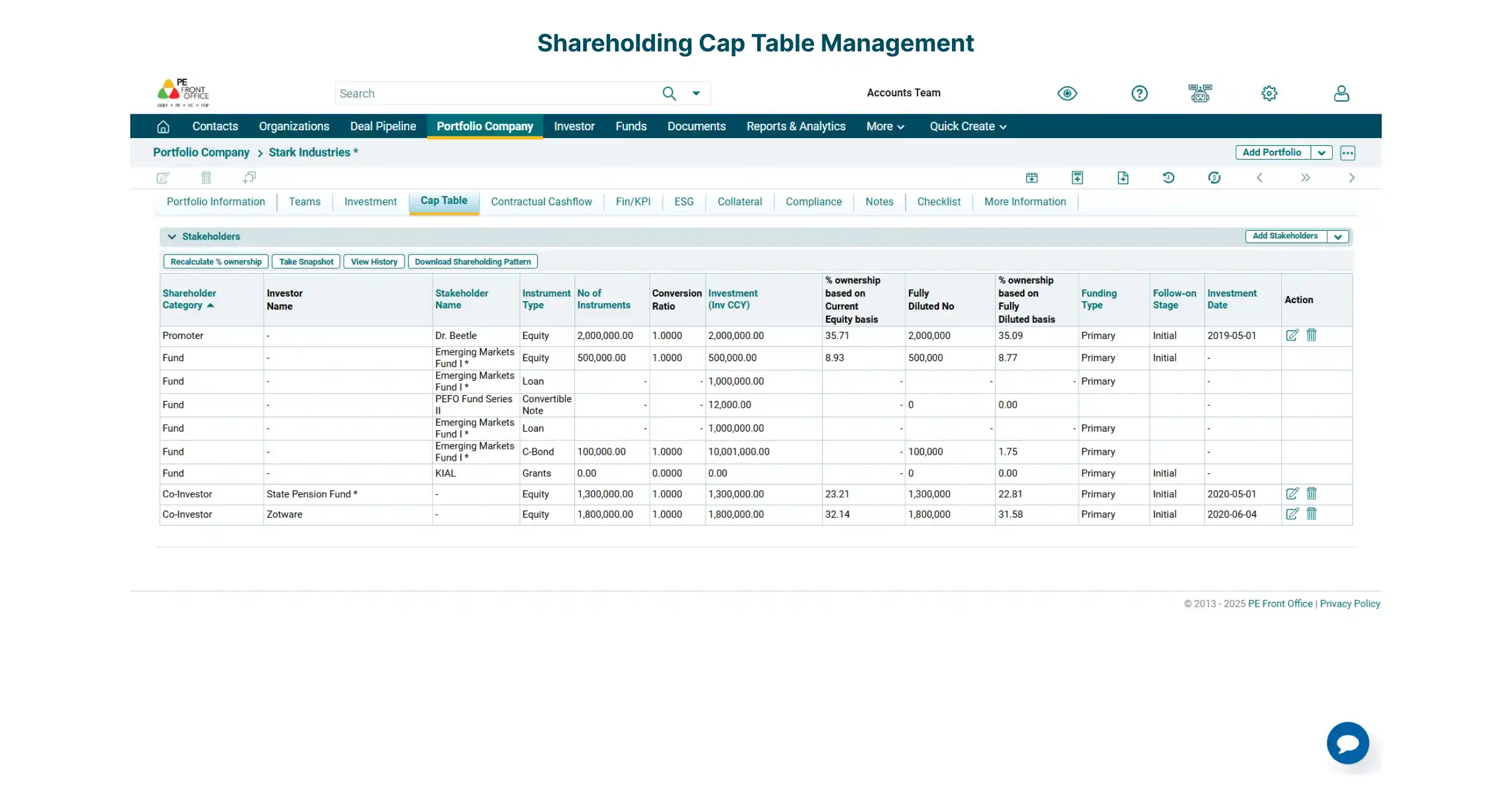This screenshot has height=795, width=1512.
Task: Click the Add Stakeholders button
Action: 1285,236
